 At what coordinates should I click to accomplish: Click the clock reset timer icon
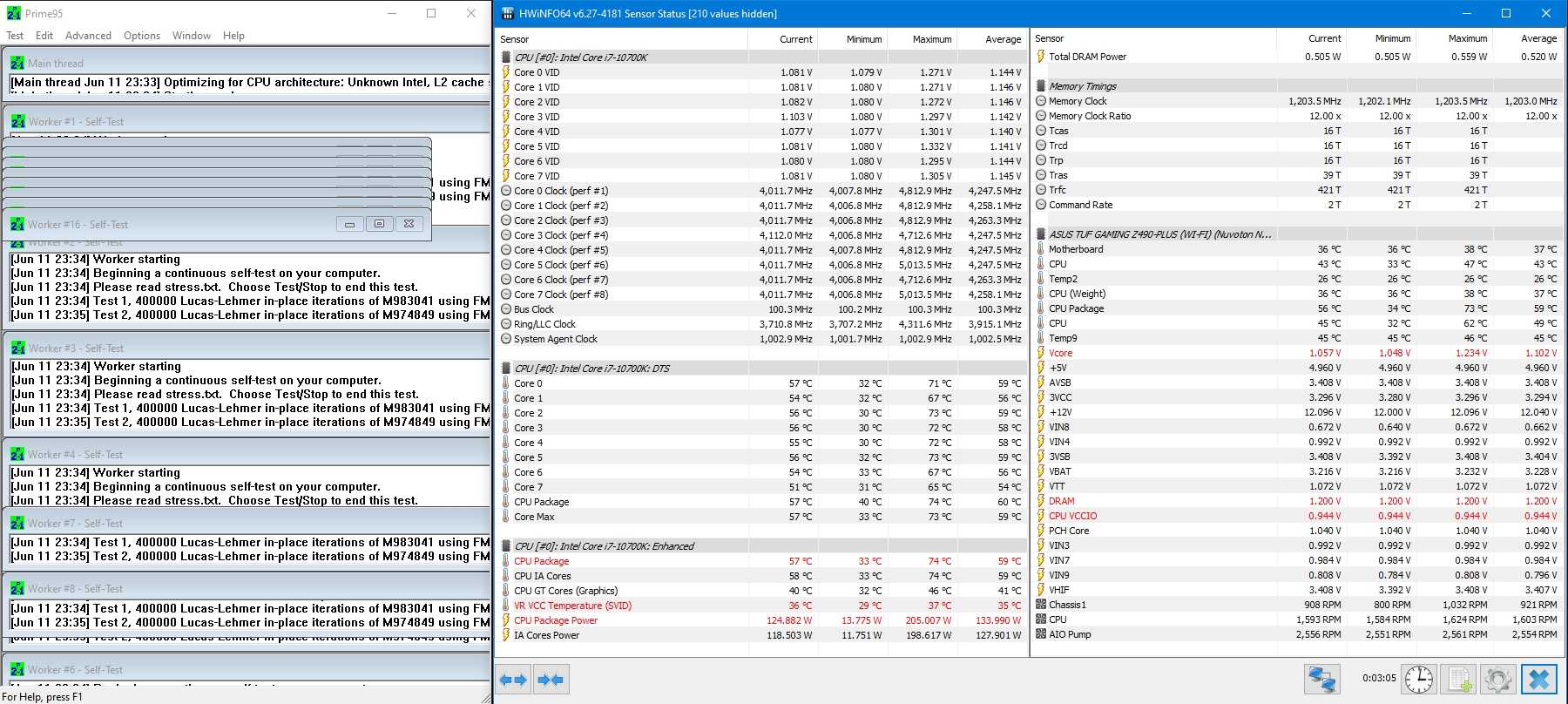[x=1419, y=680]
